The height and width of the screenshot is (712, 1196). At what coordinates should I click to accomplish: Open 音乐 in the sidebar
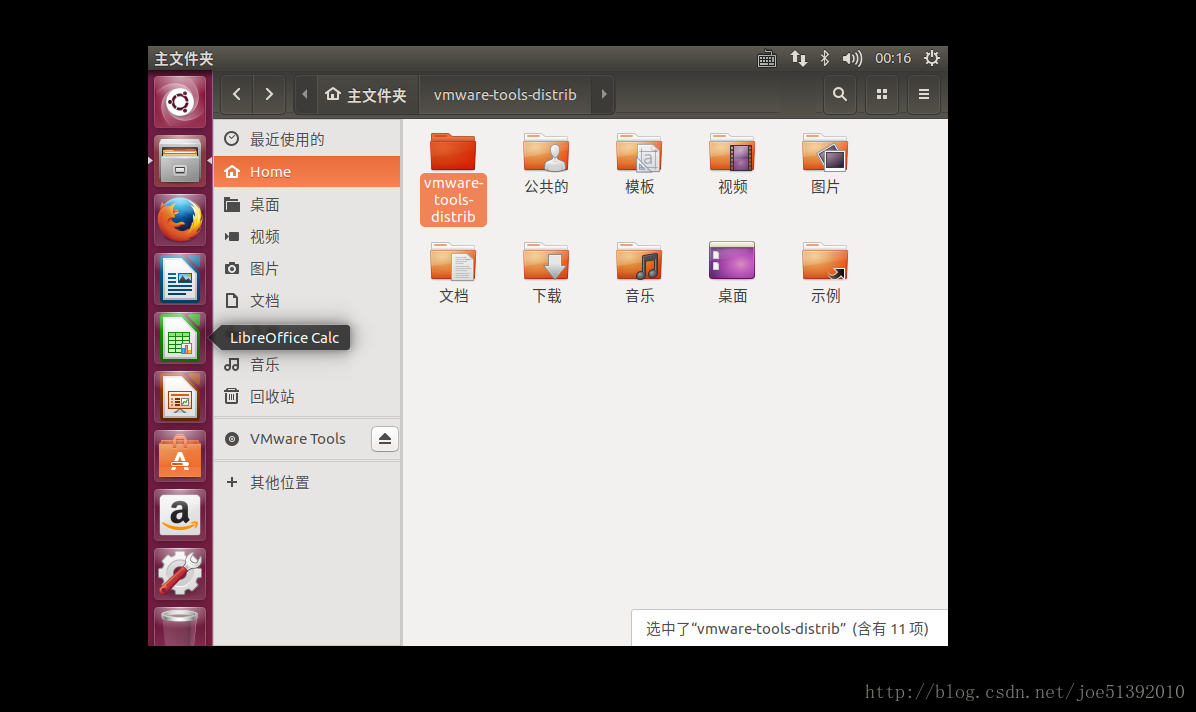click(x=307, y=365)
